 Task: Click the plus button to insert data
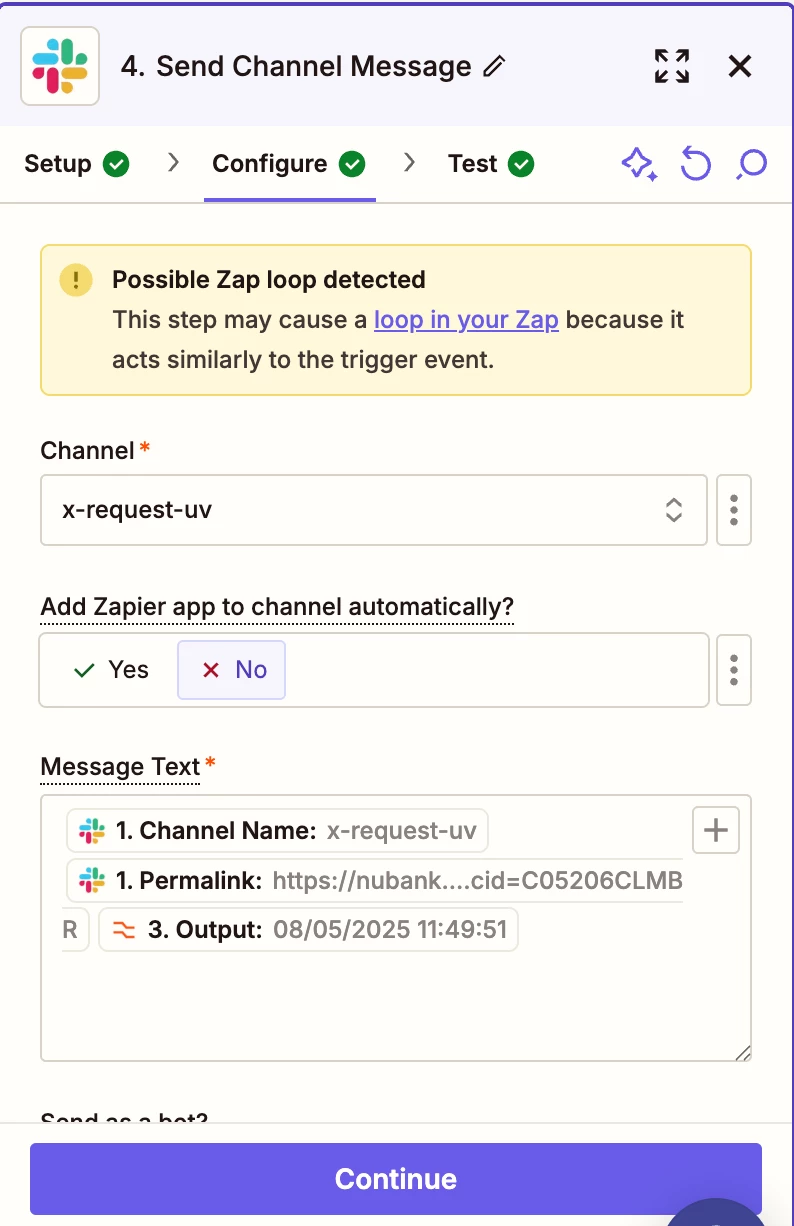coord(716,830)
